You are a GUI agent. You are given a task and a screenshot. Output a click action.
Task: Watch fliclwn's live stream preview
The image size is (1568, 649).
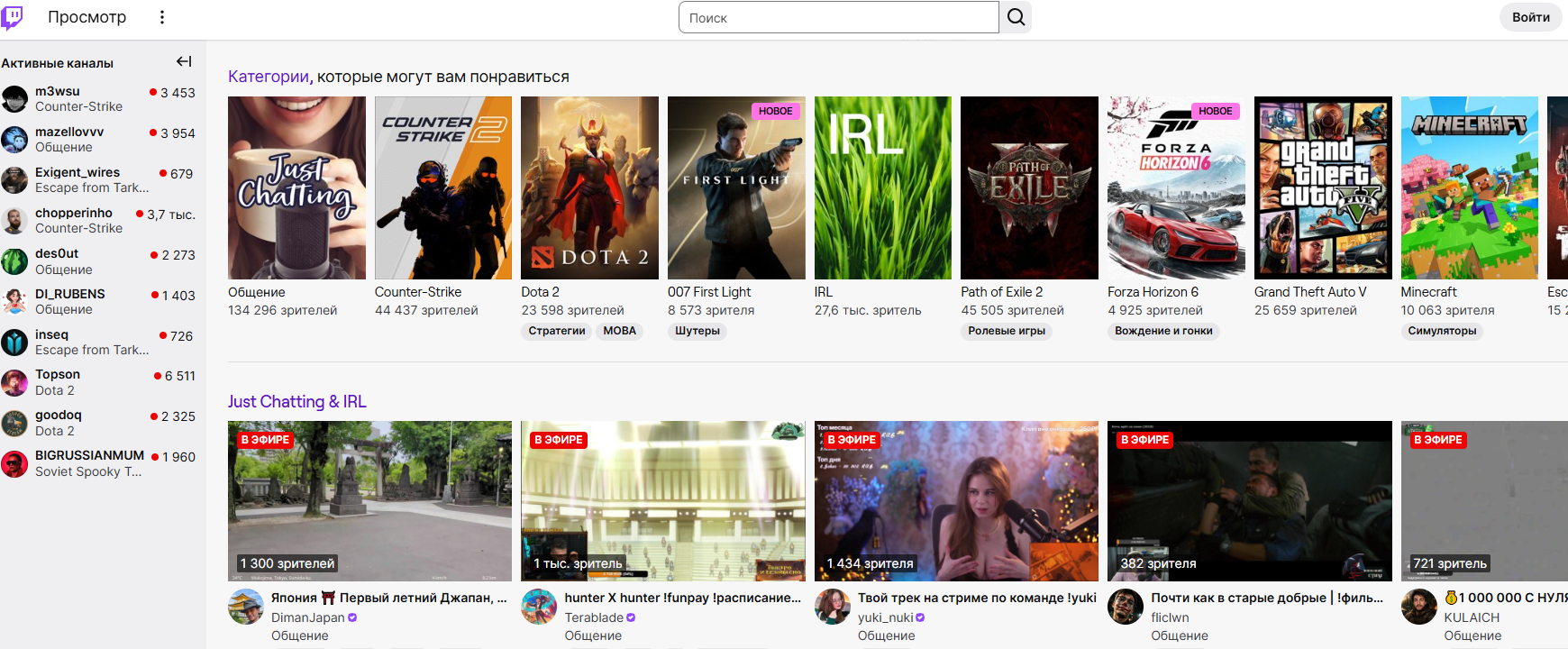[x=1250, y=501]
